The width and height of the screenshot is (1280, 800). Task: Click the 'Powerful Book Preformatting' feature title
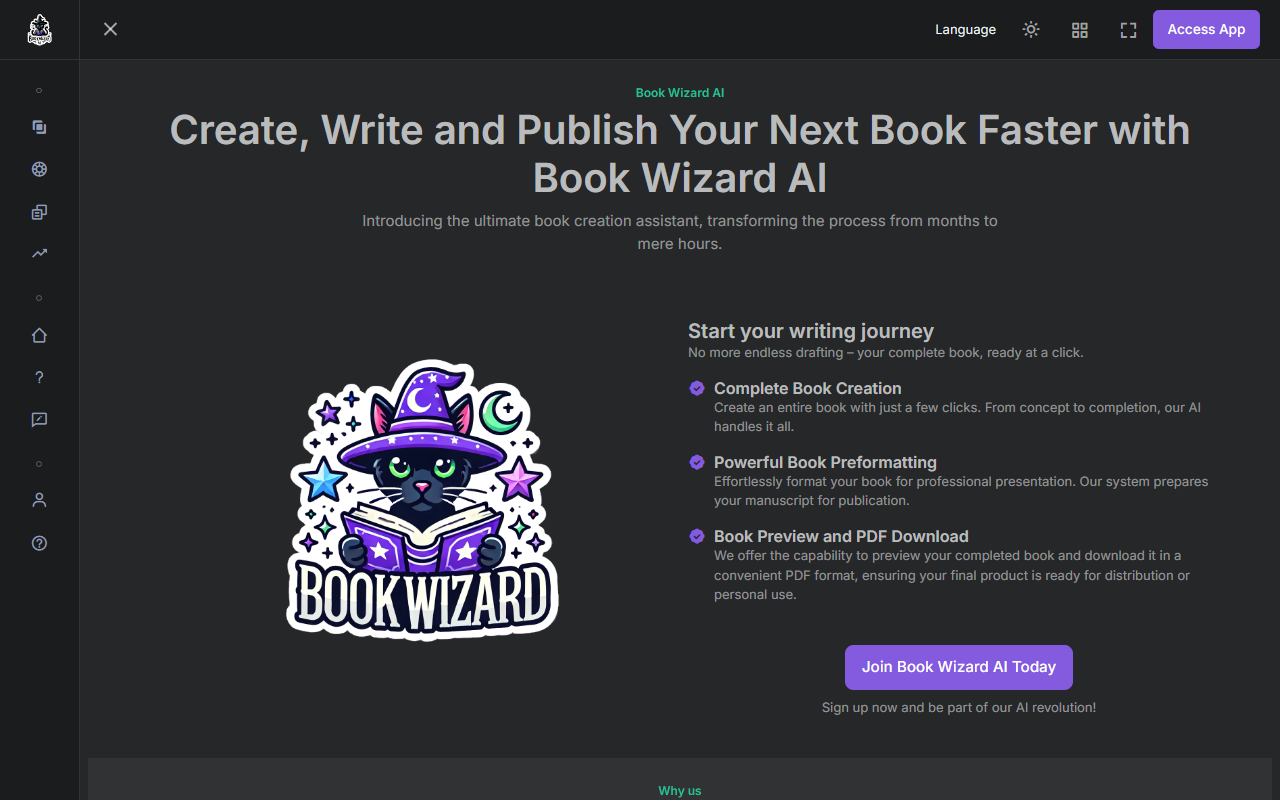point(825,462)
